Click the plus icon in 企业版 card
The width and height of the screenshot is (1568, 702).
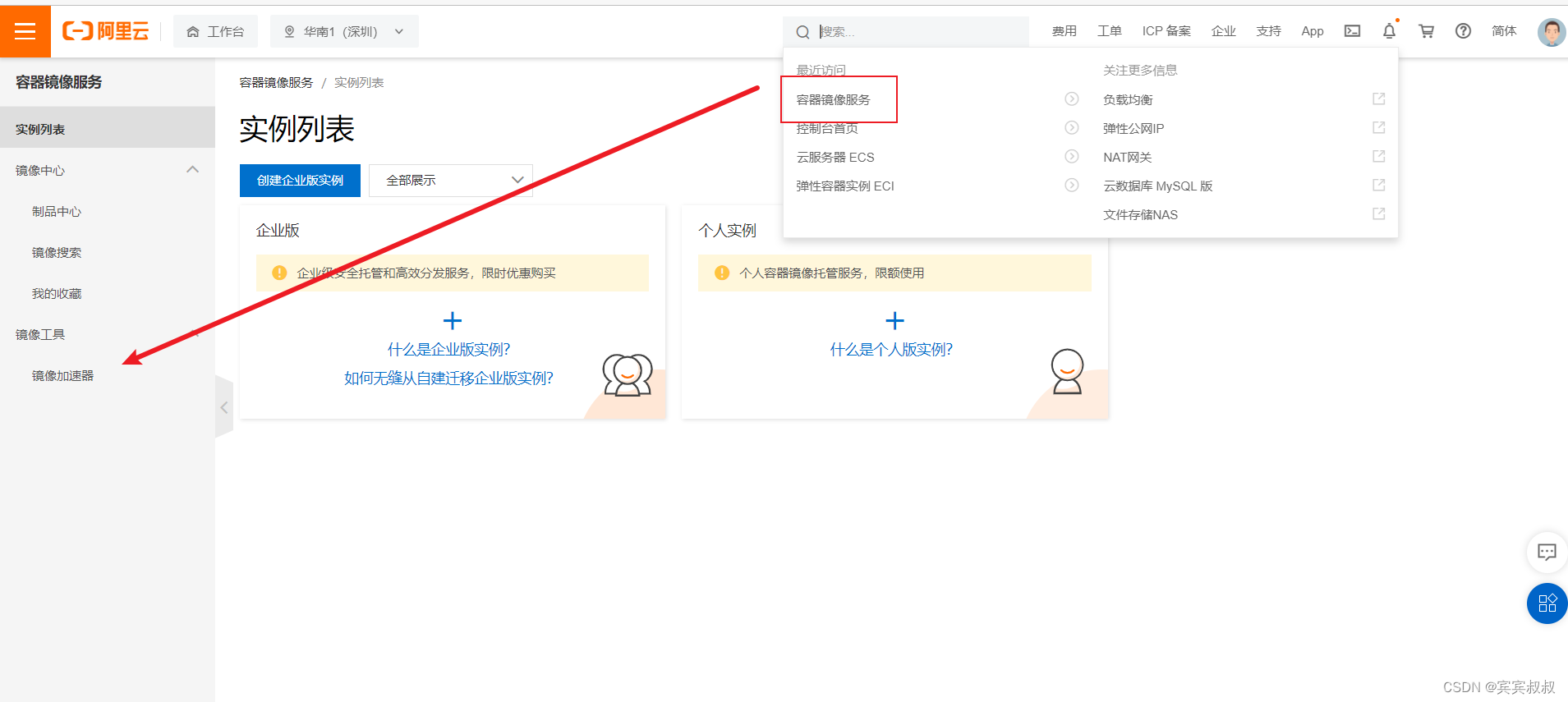click(452, 320)
